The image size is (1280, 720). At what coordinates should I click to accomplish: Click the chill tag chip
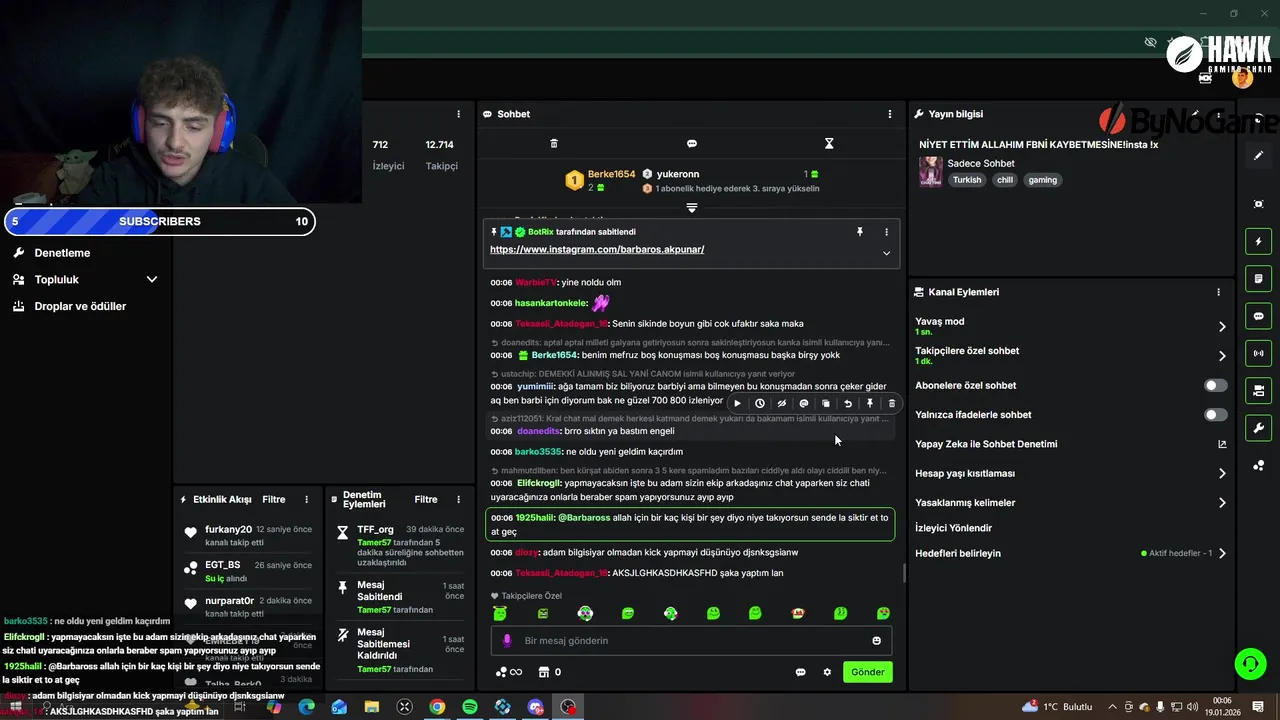point(1004,180)
